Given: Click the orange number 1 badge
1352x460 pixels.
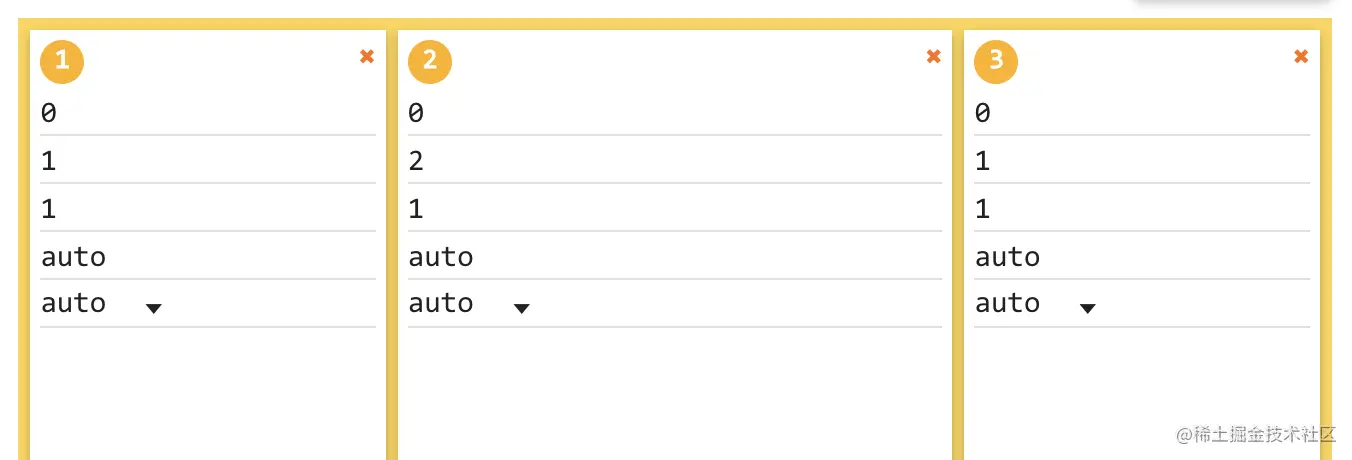Looking at the screenshot, I should tap(62, 61).
